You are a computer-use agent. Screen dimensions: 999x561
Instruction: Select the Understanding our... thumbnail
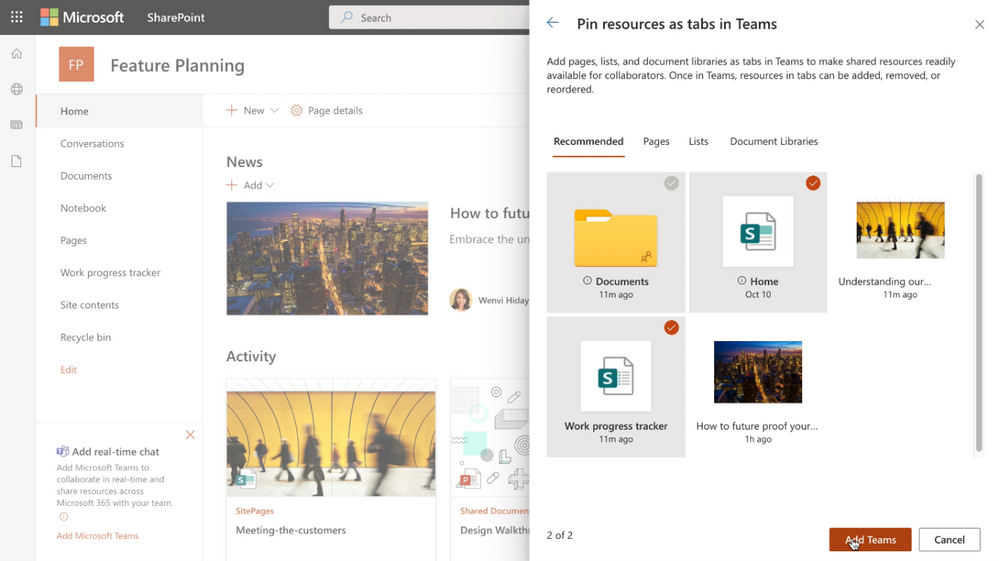[900, 230]
